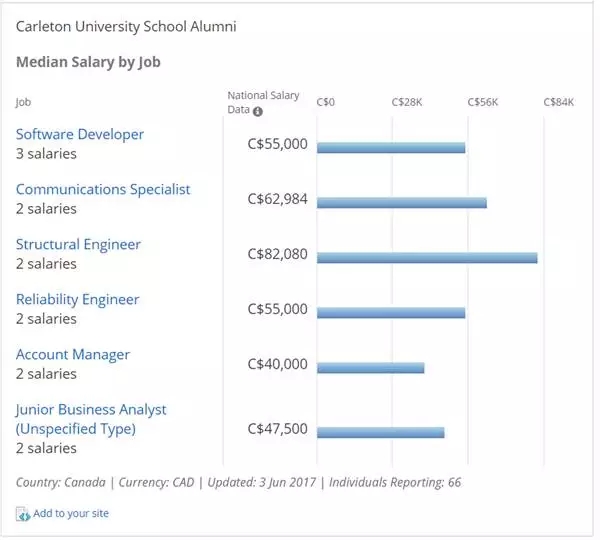
Task: Click the Reliability Engineer salary bar
Action: tap(391, 312)
